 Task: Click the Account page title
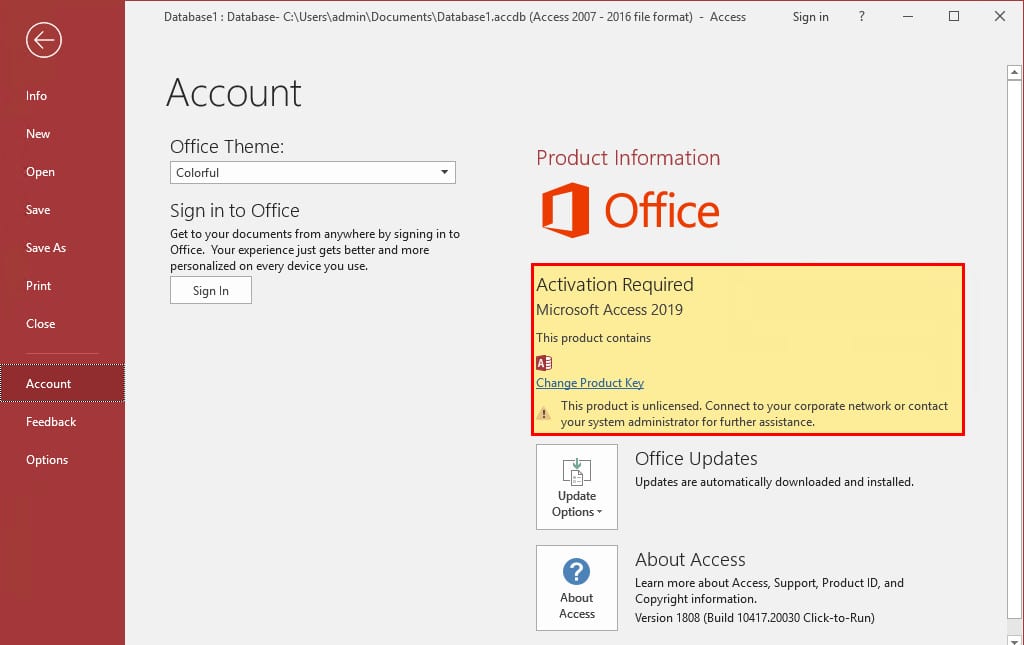click(x=234, y=93)
